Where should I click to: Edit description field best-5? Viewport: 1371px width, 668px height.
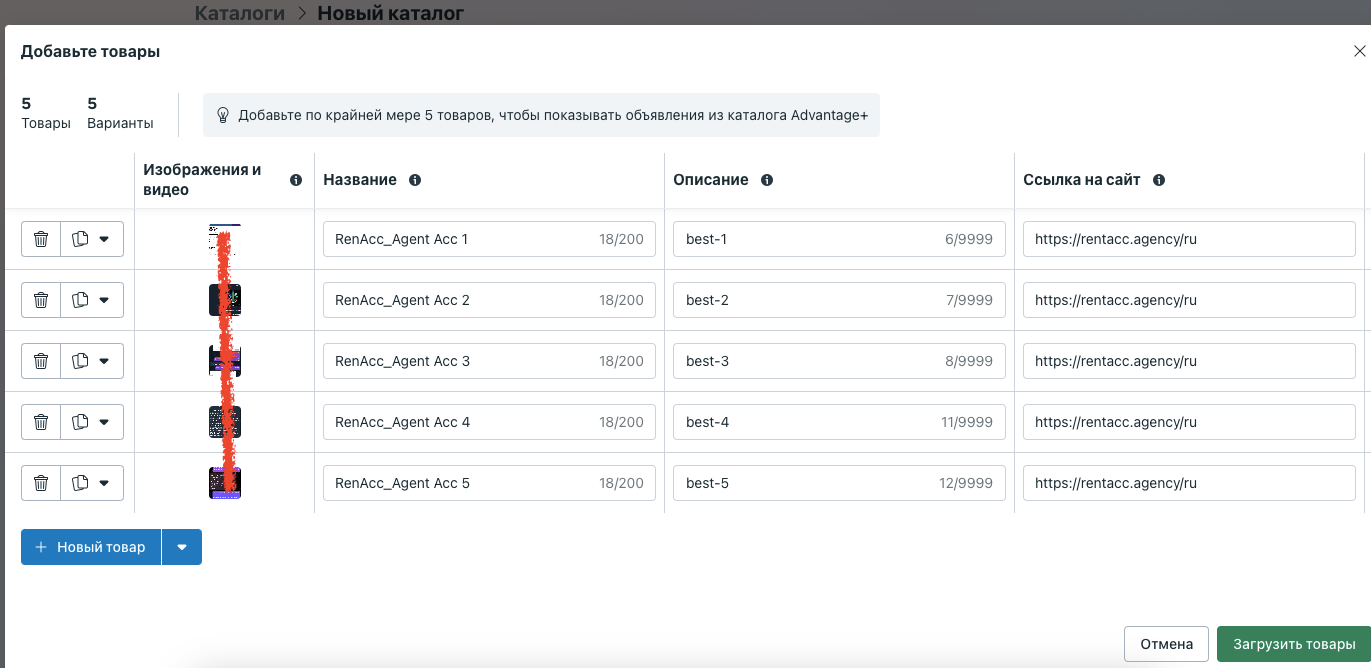(839, 483)
